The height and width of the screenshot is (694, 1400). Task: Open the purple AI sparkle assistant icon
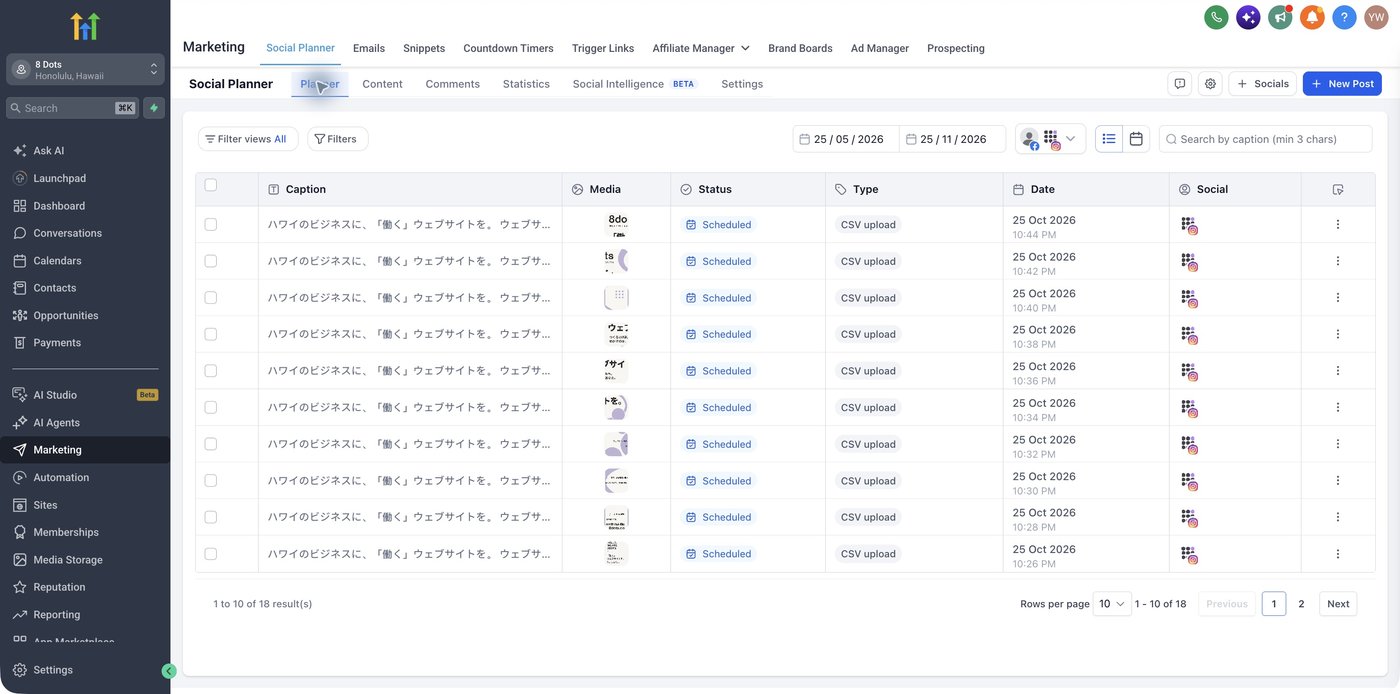1248,17
